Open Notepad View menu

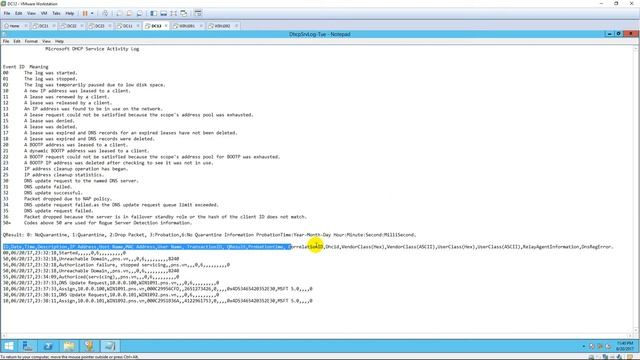[47, 41]
